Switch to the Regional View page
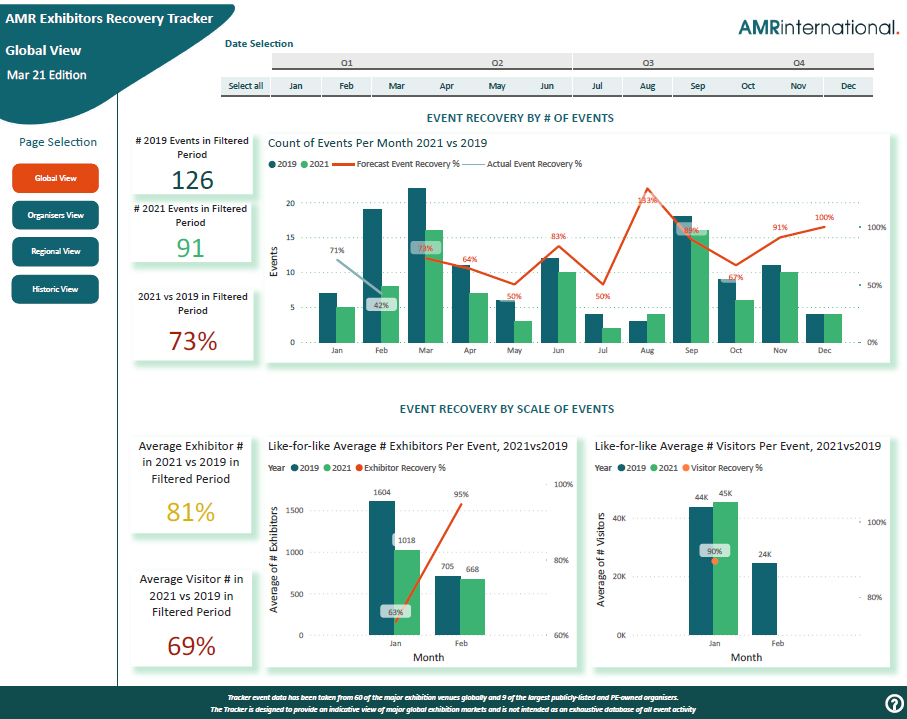Image resolution: width=907 pixels, height=719 pixels. click(x=56, y=252)
